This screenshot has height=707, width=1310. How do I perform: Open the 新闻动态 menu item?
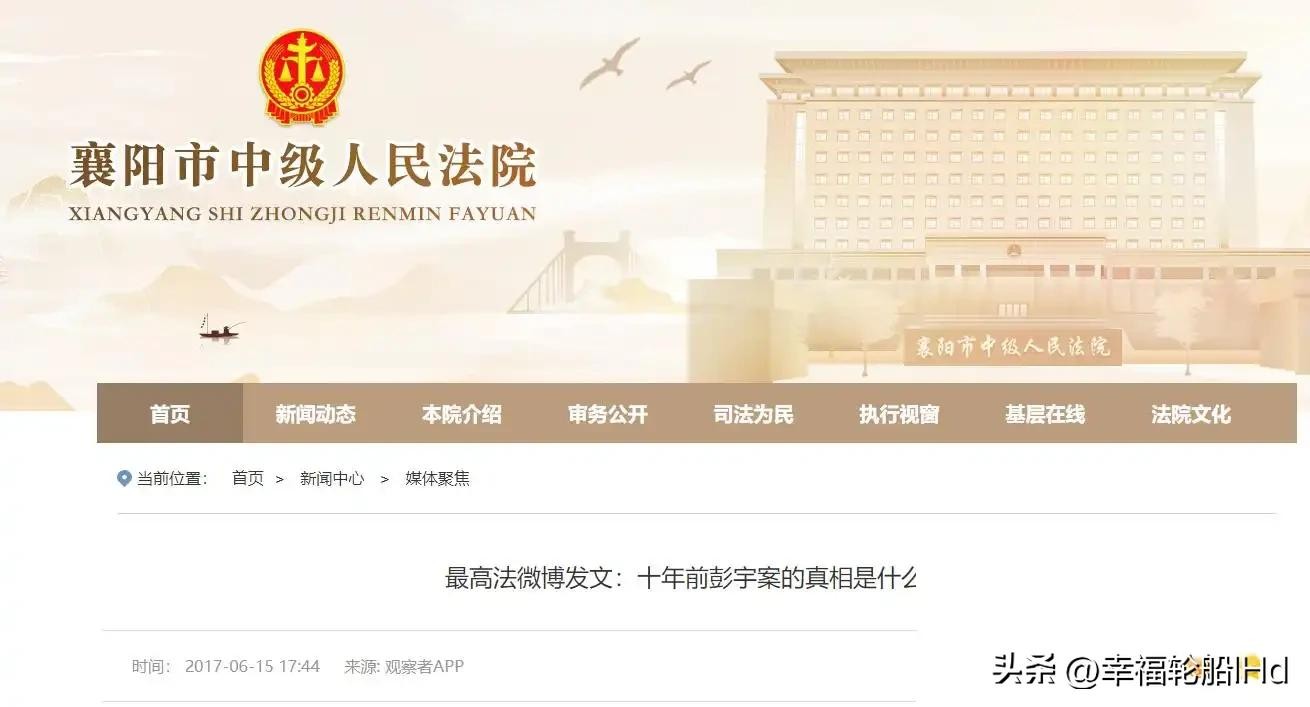[x=315, y=413]
